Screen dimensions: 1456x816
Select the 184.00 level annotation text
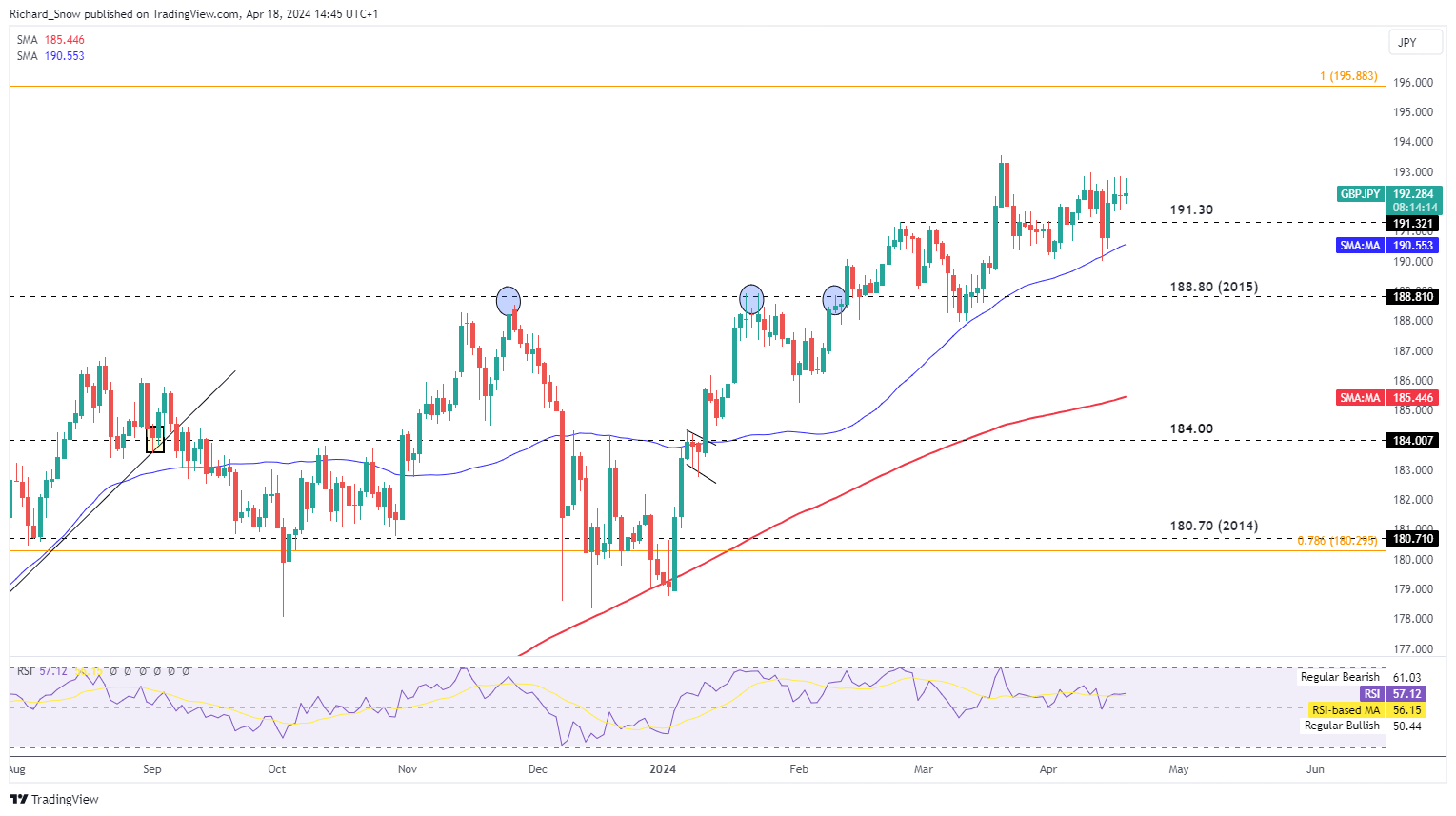click(1191, 428)
